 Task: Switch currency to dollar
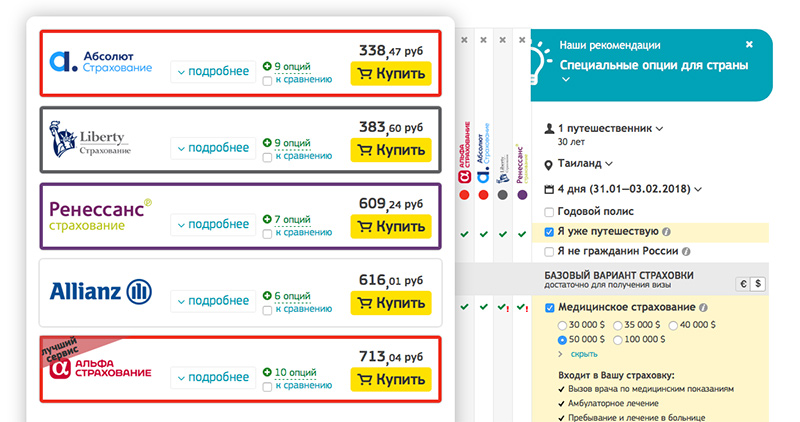[x=758, y=284]
